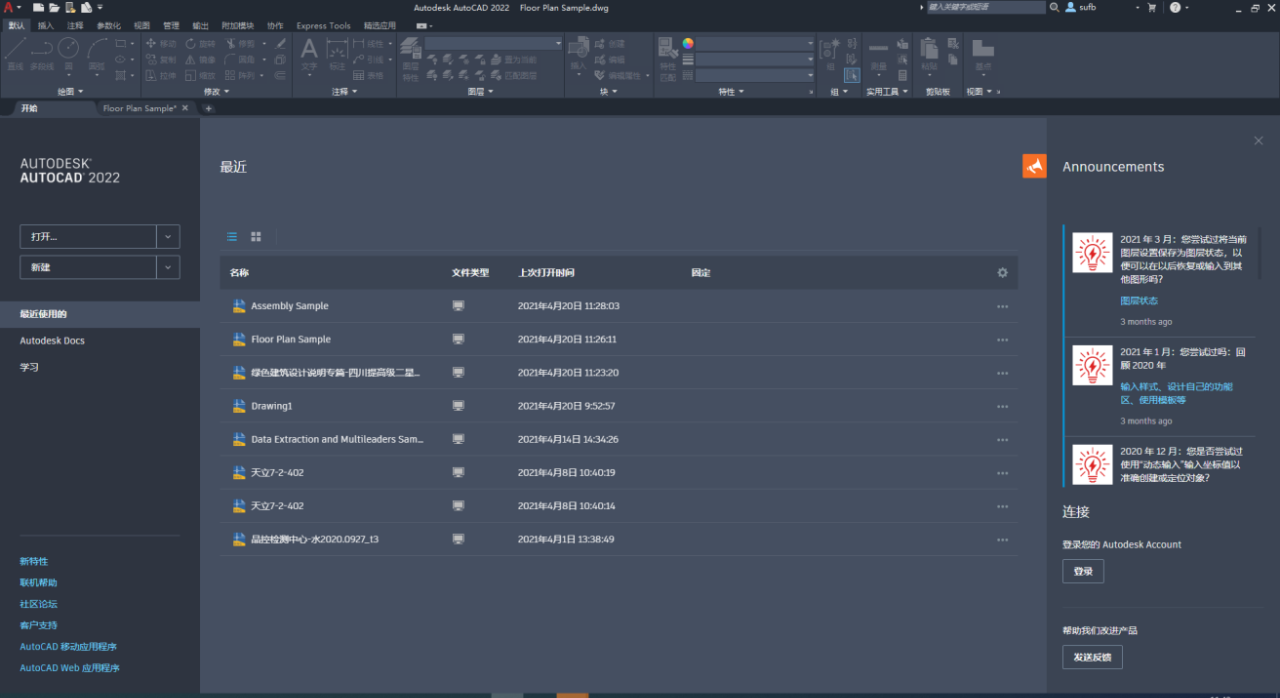Expand the 修改 panel
This screenshot has height=698, width=1280.
tap(216, 91)
